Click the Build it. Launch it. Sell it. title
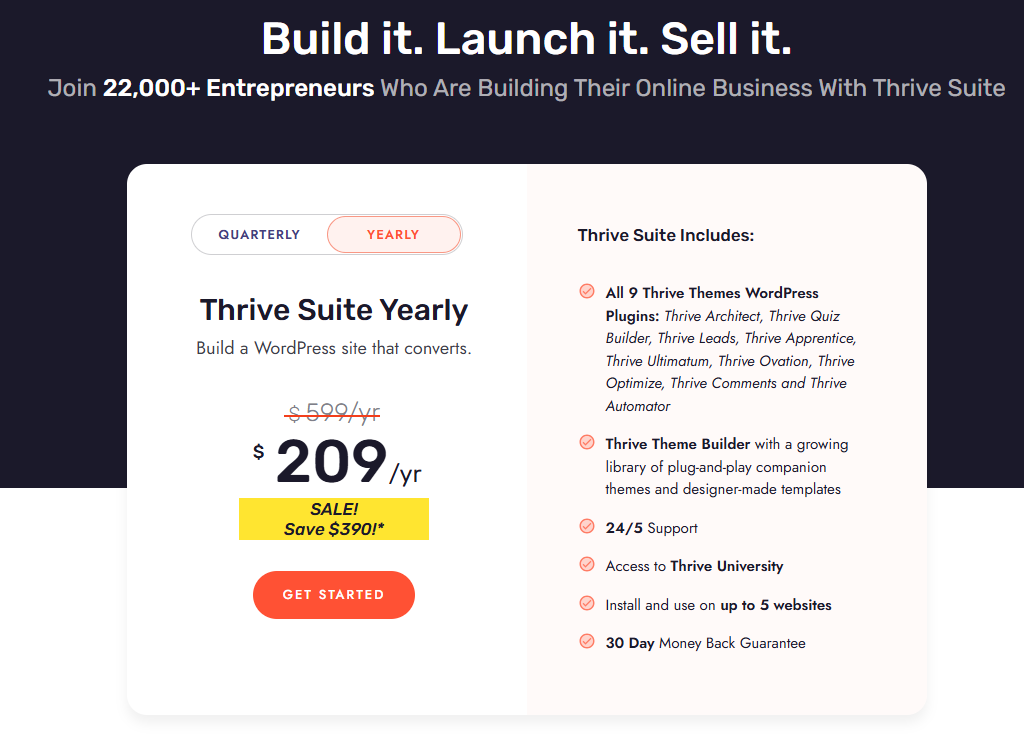Image resolution: width=1024 pixels, height=745 pixels. (x=526, y=39)
